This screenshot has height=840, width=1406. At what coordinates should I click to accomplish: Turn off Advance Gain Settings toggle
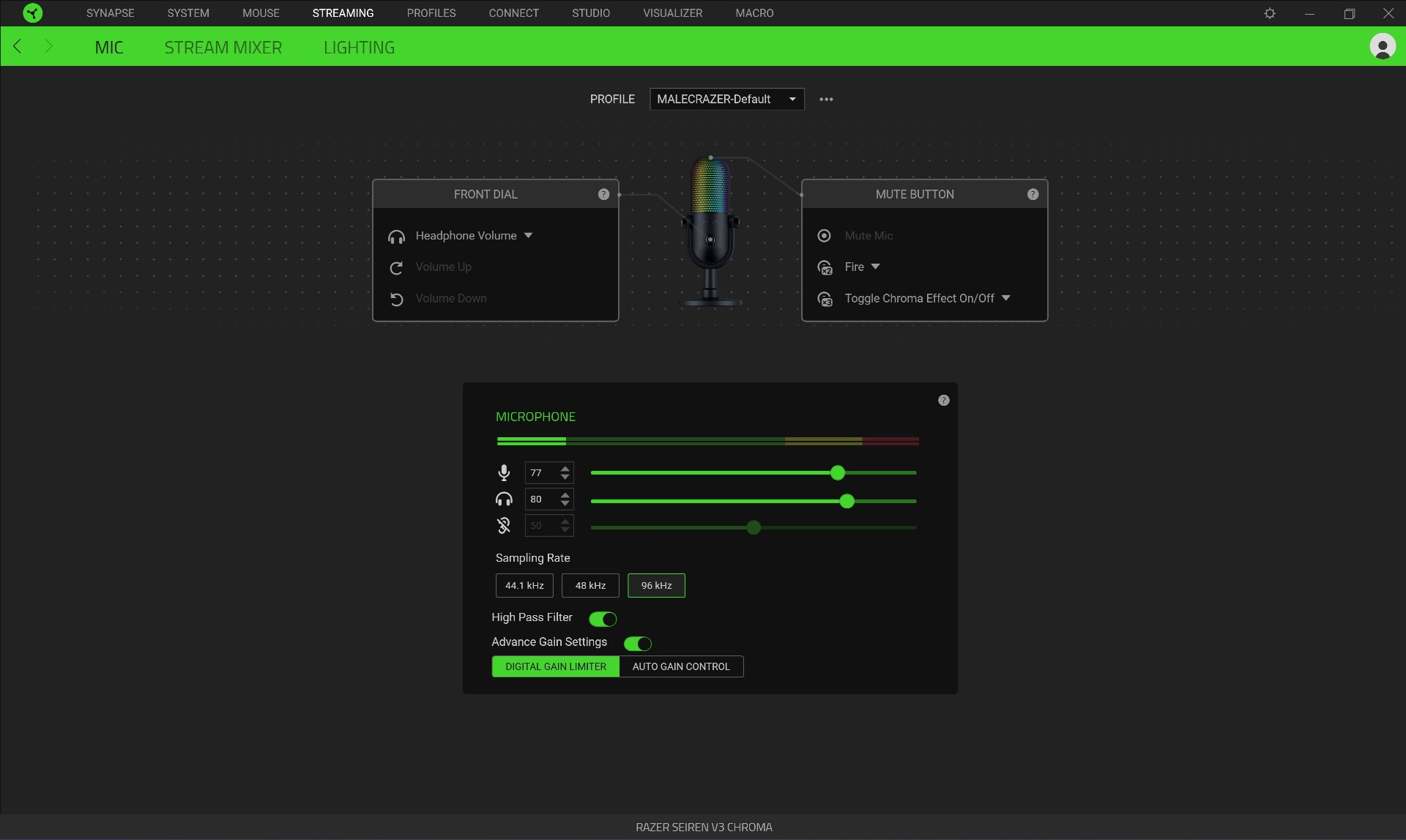[x=638, y=643]
